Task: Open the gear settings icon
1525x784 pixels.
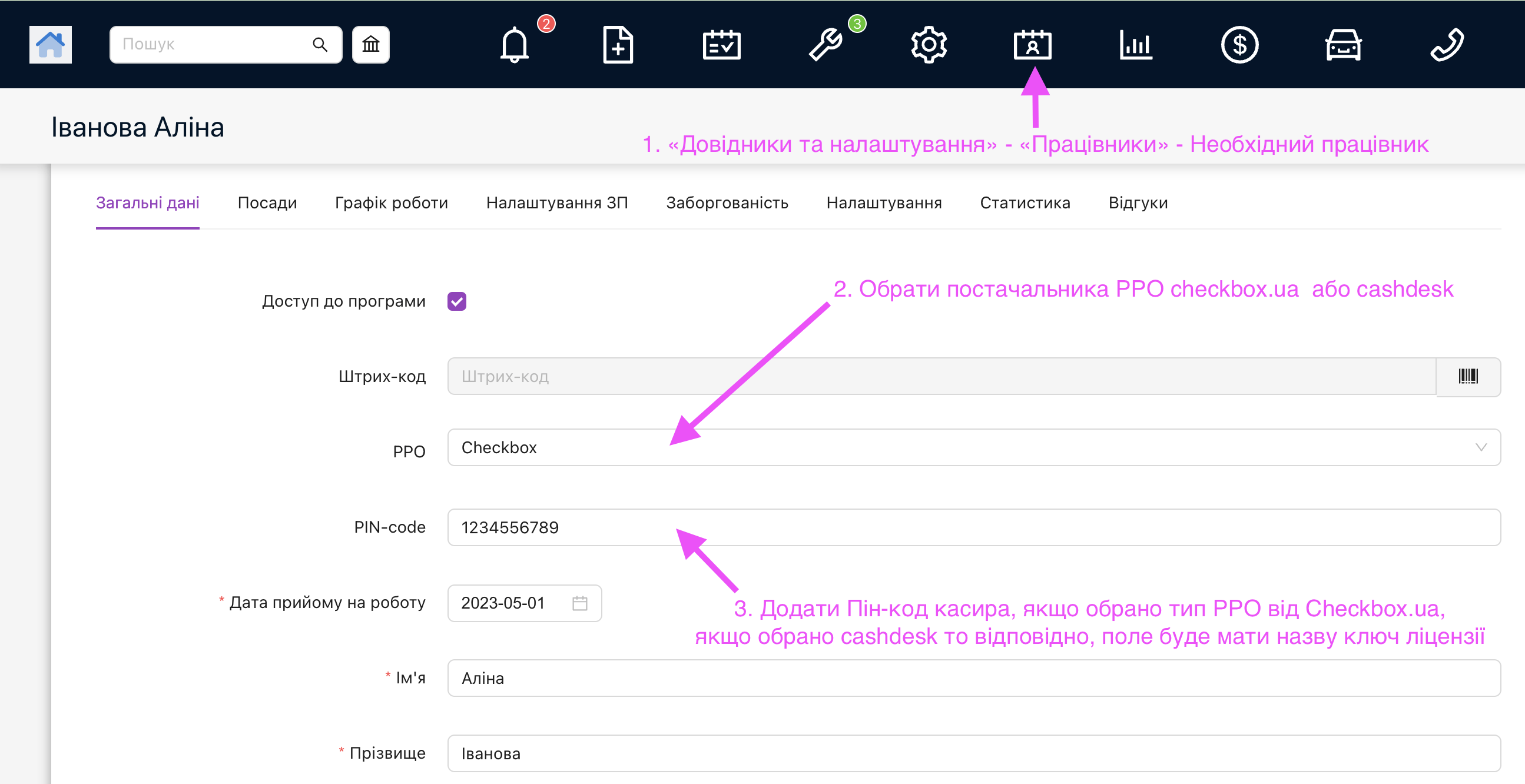Action: point(929,44)
